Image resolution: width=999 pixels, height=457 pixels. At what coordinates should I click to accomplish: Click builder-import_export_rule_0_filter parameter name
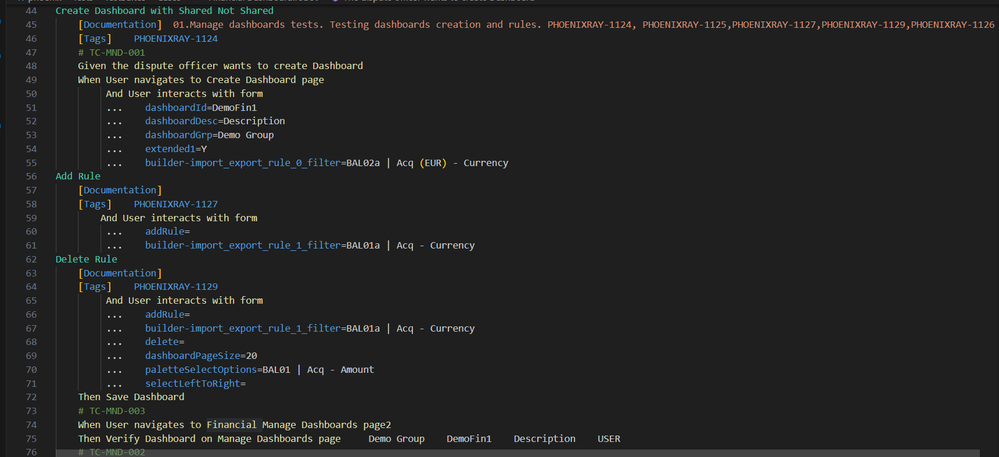243,163
